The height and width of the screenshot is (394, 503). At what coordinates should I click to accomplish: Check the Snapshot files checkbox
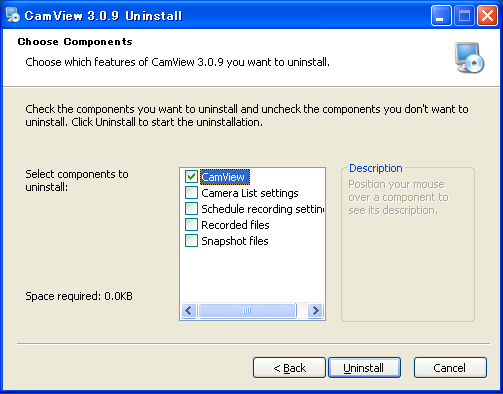[x=191, y=241]
